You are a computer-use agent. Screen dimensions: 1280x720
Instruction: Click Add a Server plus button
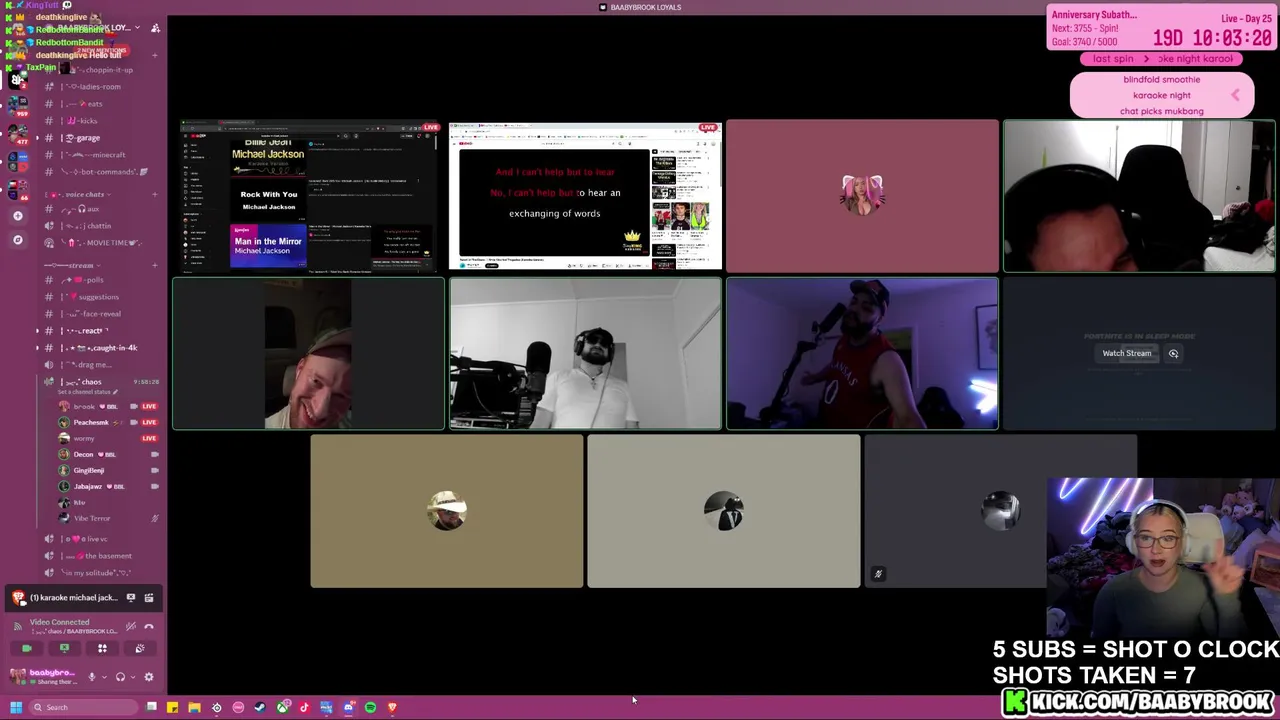point(17,216)
